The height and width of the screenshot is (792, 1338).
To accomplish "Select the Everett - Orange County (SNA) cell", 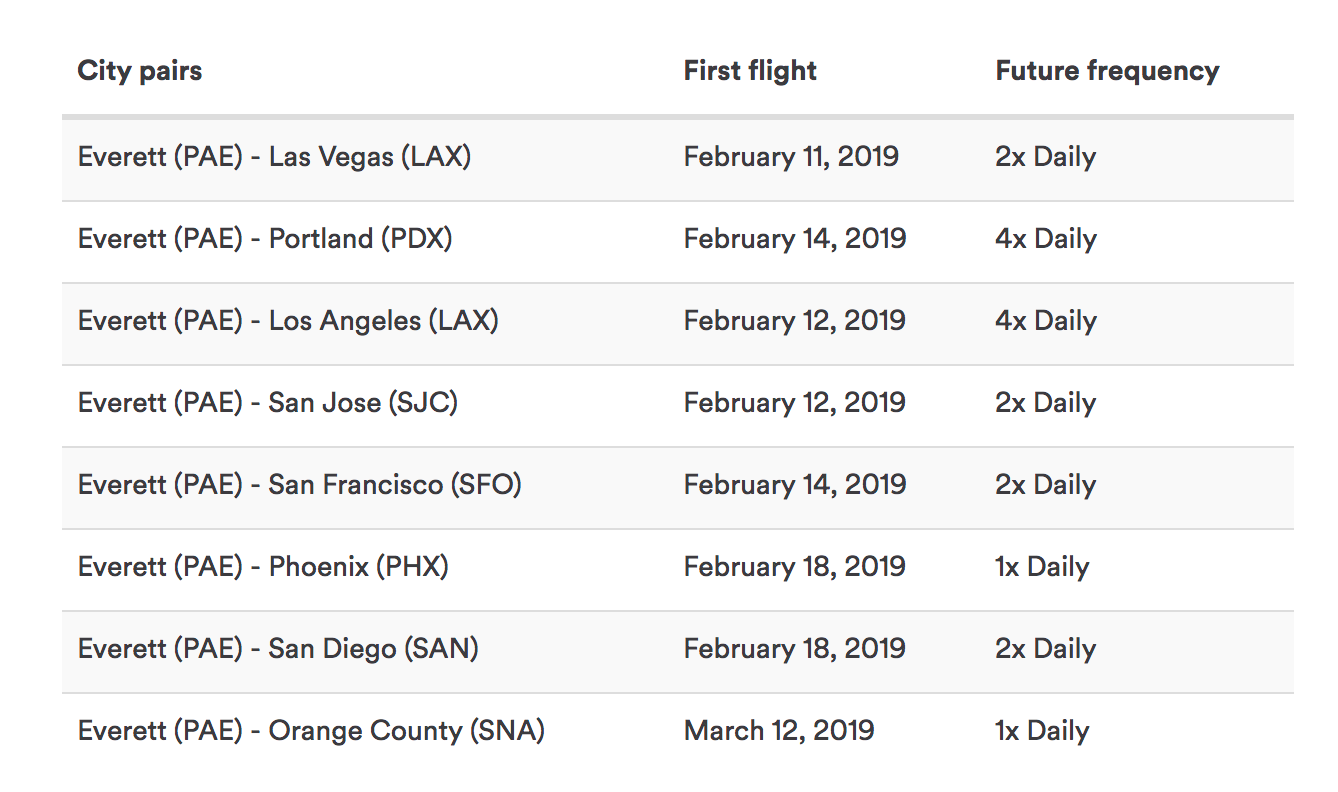I will click(x=311, y=731).
